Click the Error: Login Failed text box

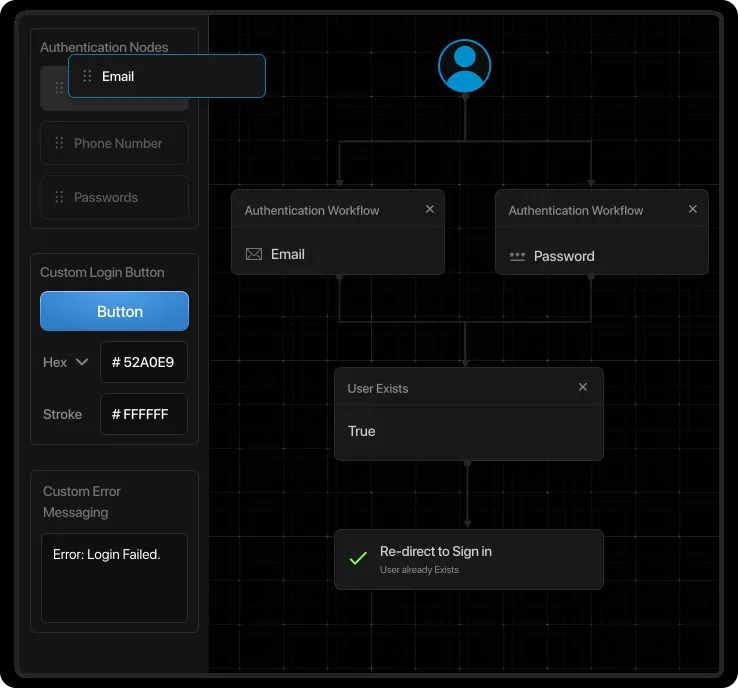tap(114, 577)
